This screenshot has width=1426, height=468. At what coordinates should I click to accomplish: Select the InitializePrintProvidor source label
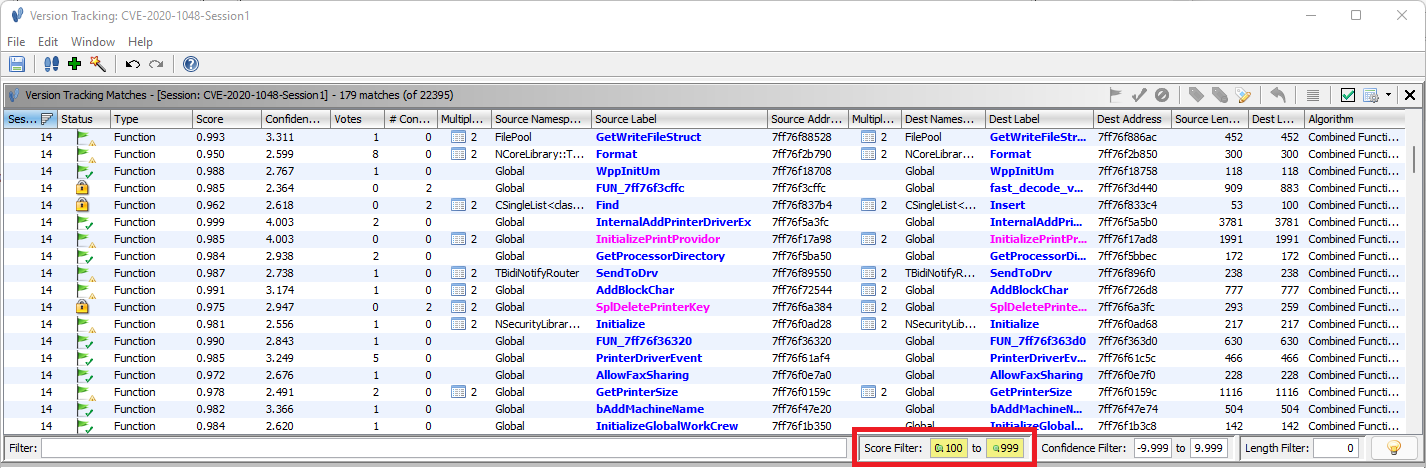point(659,239)
